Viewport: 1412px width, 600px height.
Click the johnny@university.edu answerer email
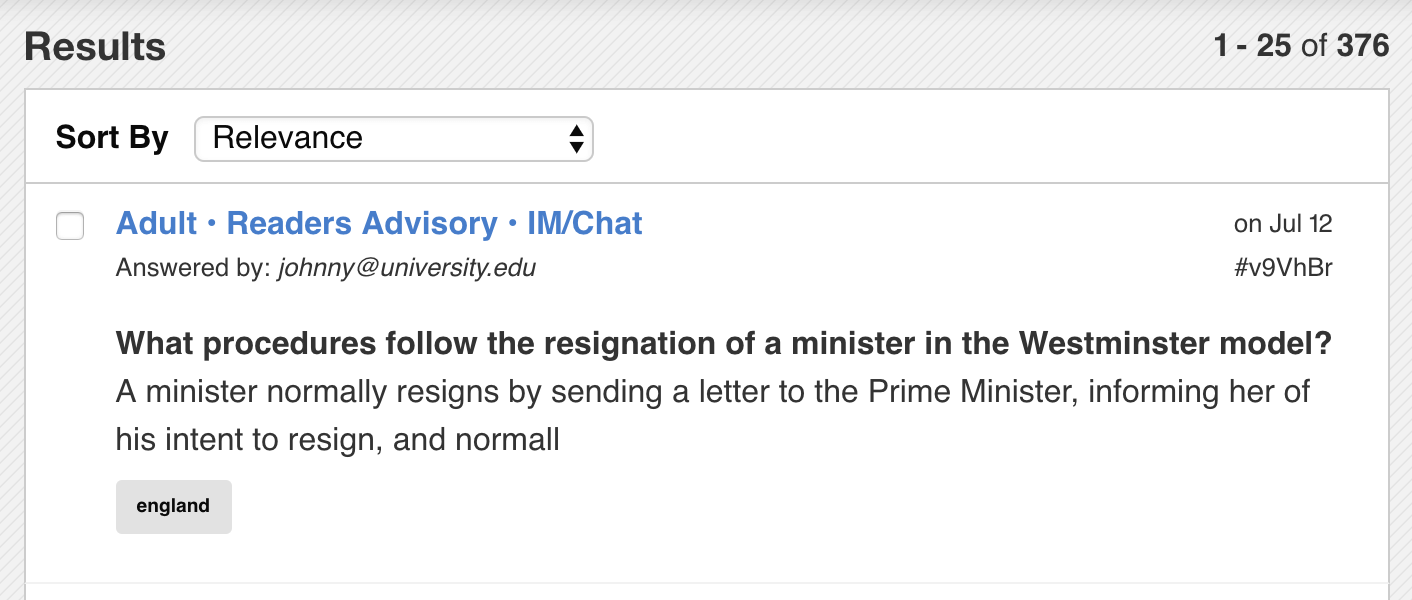(x=407, y=268)
